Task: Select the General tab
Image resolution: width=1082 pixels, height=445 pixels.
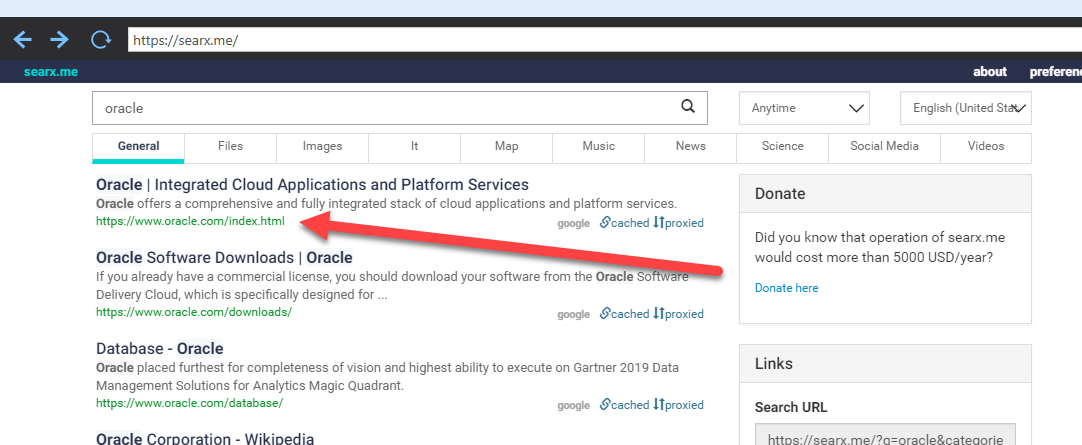Action: point(138,146)
